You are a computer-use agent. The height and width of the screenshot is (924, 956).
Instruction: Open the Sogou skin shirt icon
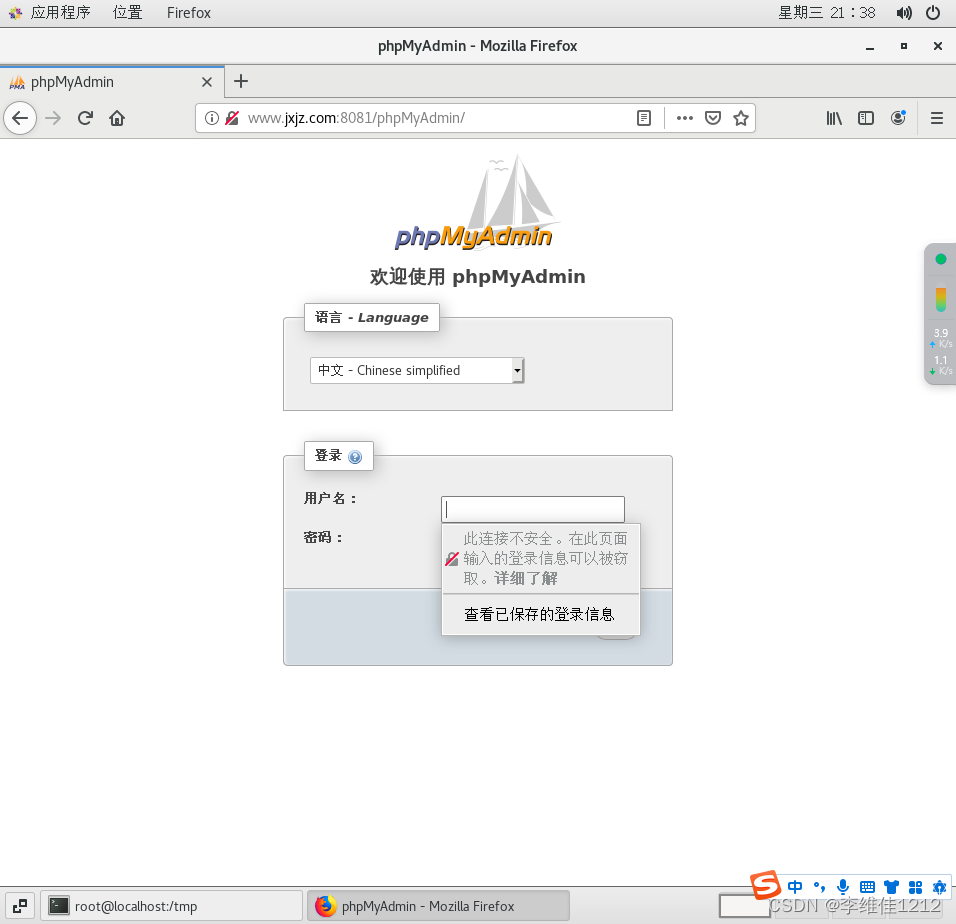[x=891, y=887]
